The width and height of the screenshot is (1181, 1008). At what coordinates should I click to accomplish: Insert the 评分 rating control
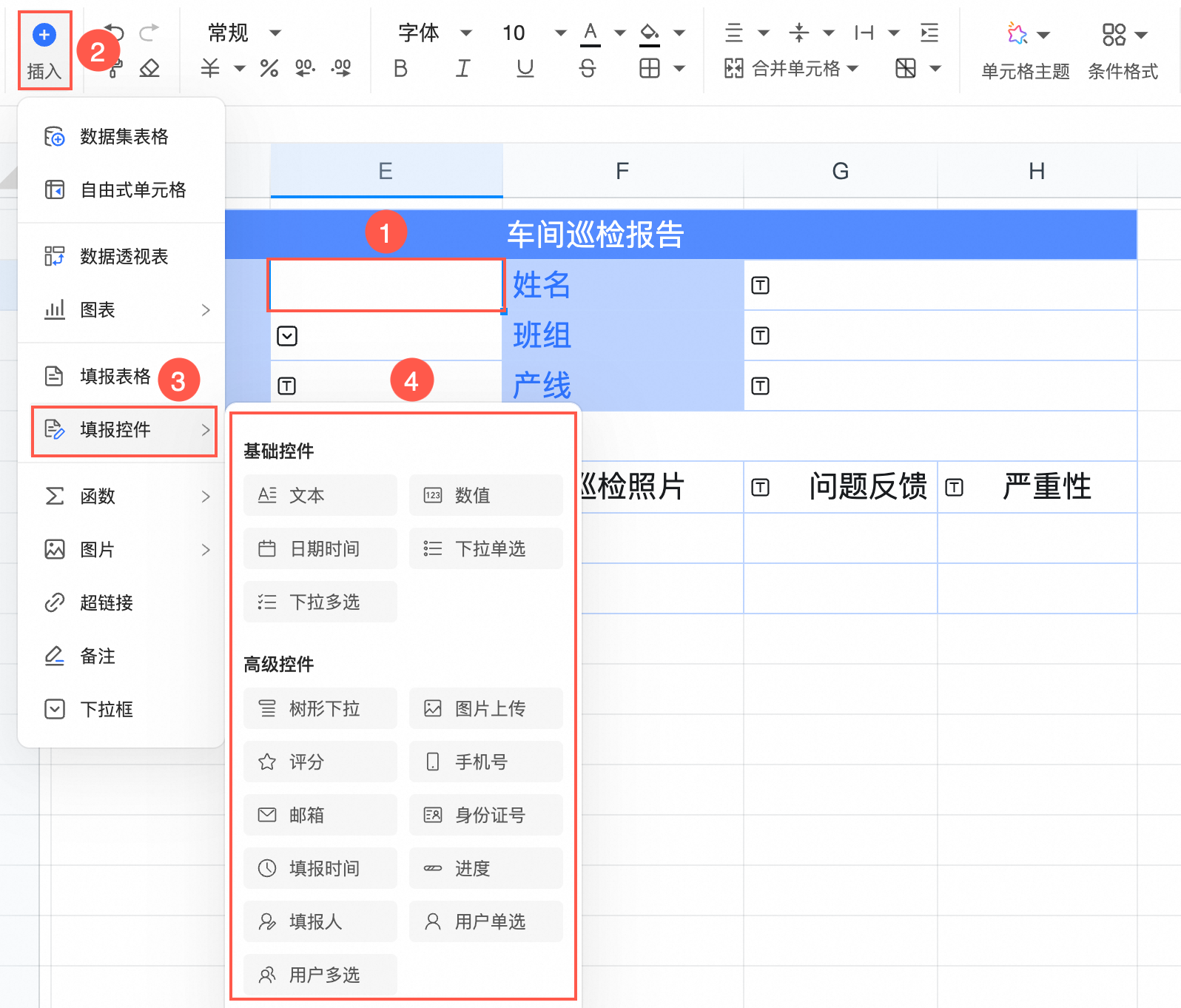pos(320,762)
